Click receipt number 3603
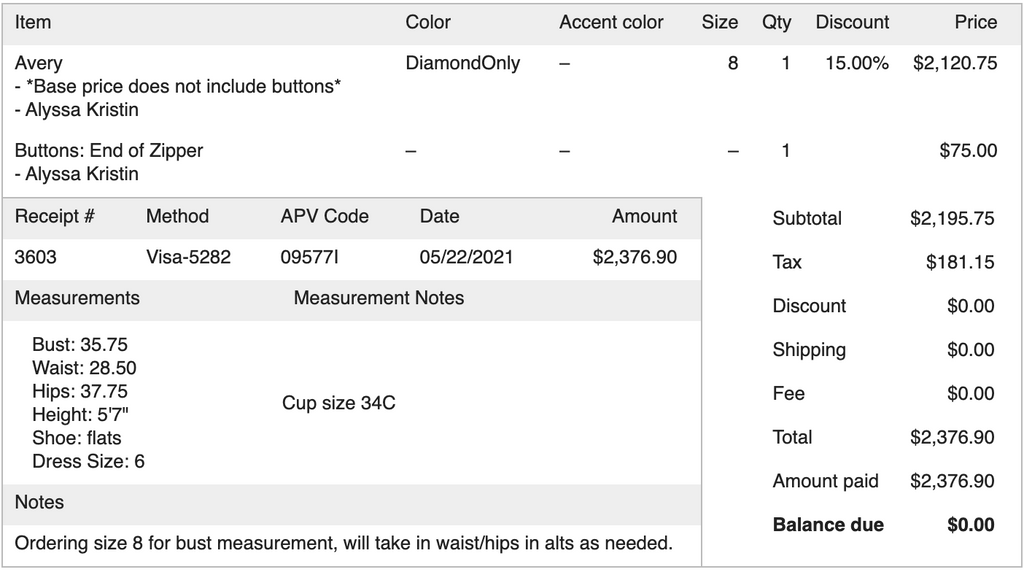Viewport: 1024px width, 572px height. [36, 257]
